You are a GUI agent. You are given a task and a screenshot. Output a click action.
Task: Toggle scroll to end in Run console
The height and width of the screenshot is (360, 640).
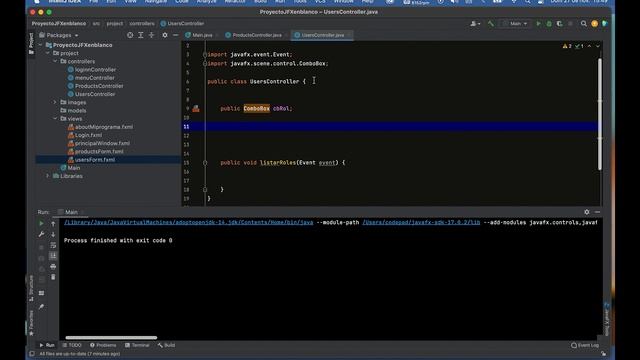tap(53, 256)
